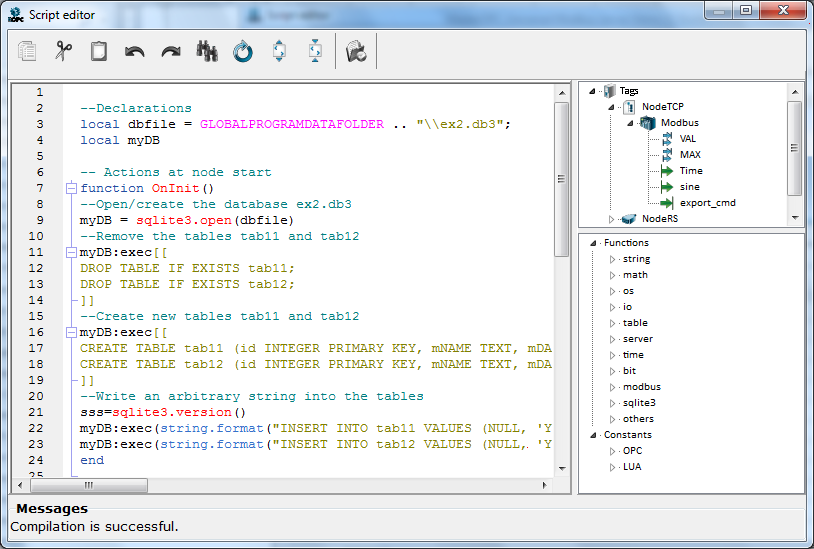Click the Undo arrow icon
The height and width of the screenshot is (549, 814).
[134, 51]
